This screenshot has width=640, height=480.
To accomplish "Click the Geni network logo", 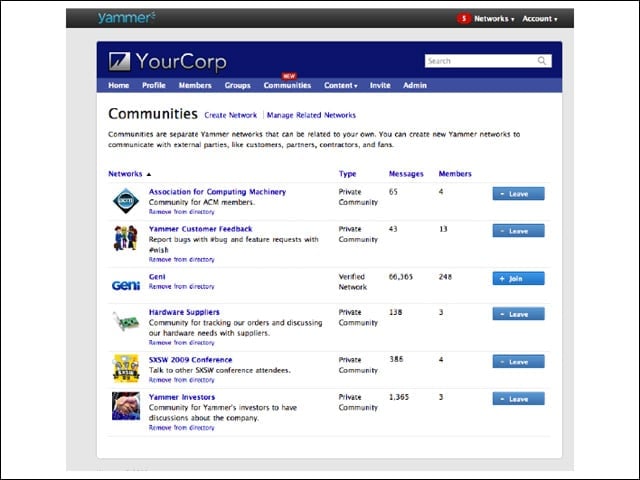I will [126, 285].
